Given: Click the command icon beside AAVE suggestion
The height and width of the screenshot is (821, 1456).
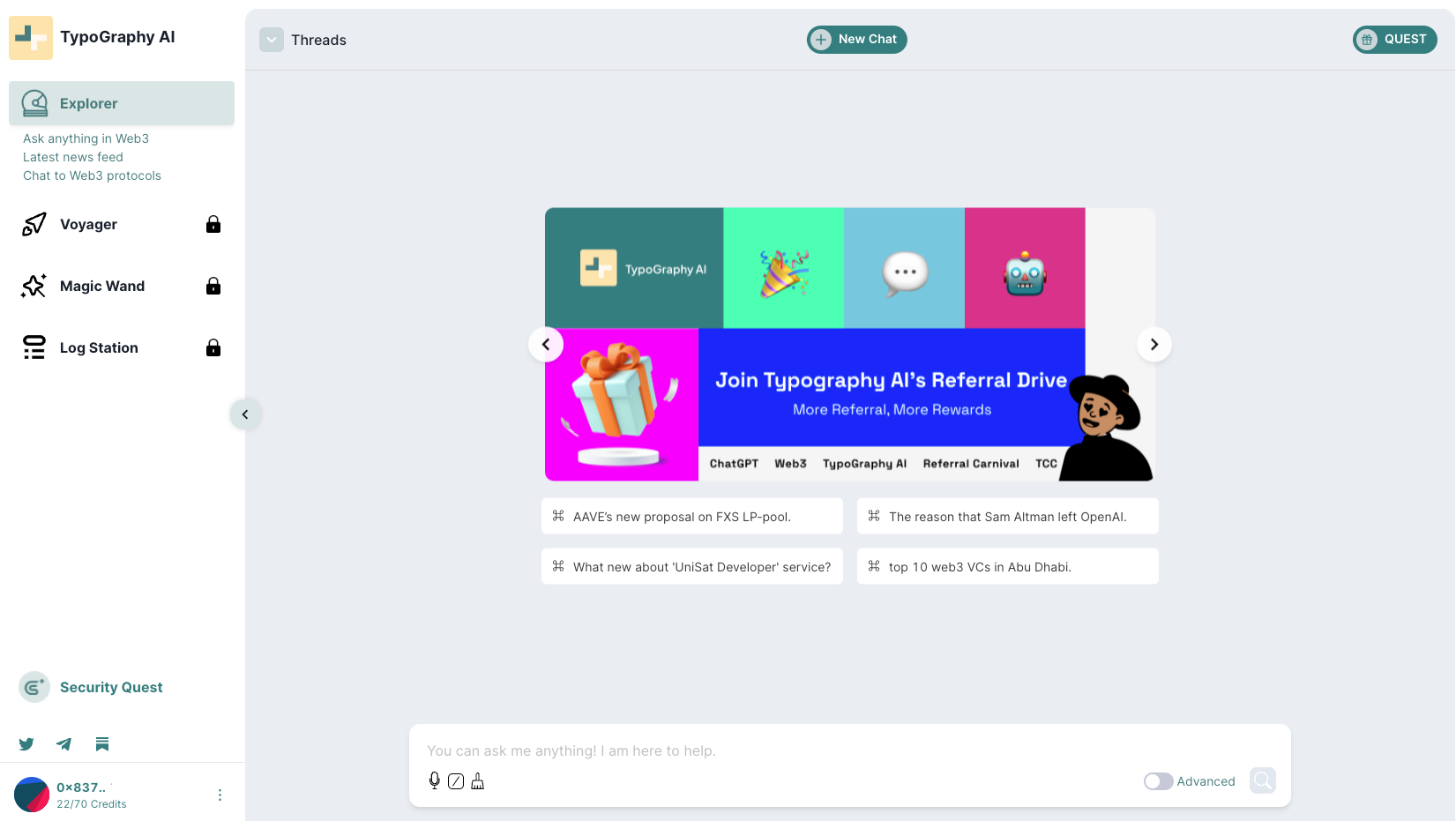Looking at the screenshot, I should [x=558, y=516].
